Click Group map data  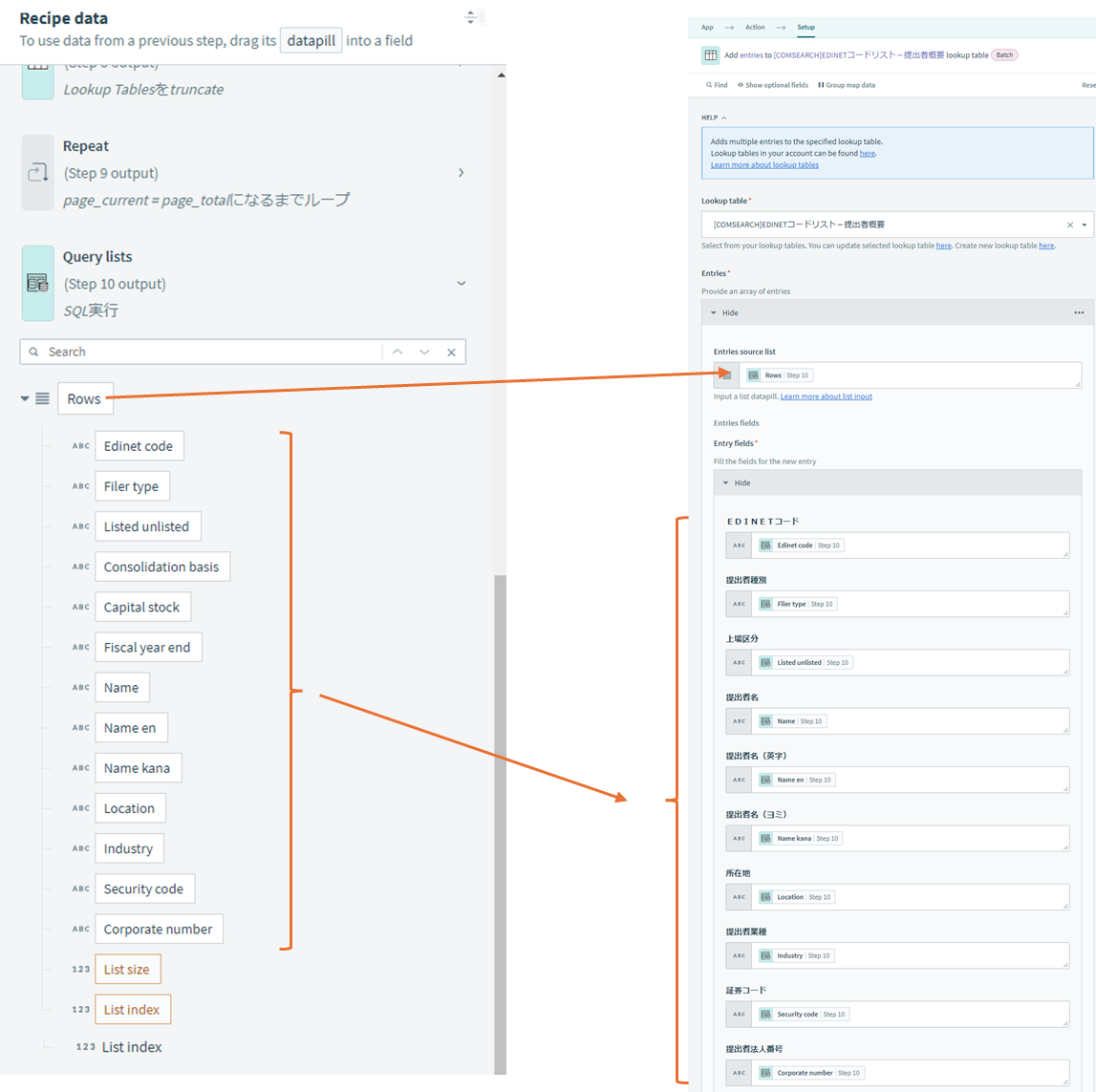point(847,85)
